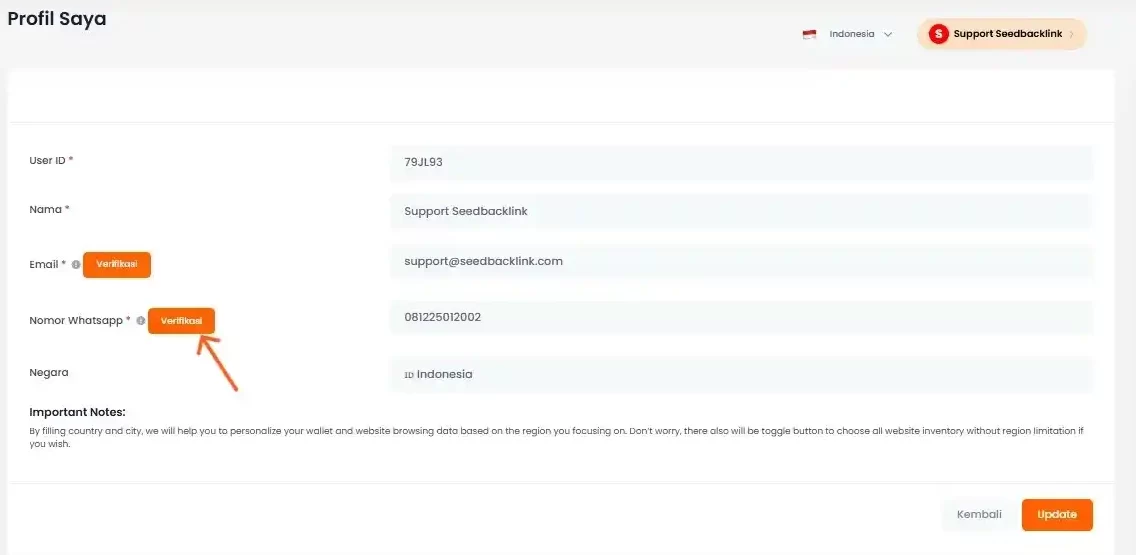Viewport: 1136px width, 555px height.
Task: Click the info icon beside Nomor Whatsapp
Action: [x=140, y=321]
